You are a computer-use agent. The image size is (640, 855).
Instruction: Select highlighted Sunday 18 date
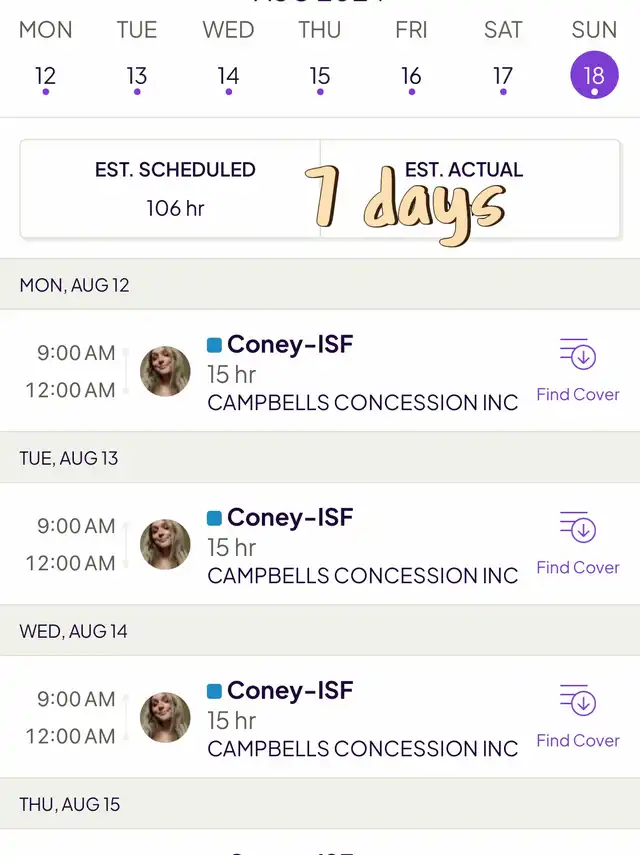click(594, 75)
